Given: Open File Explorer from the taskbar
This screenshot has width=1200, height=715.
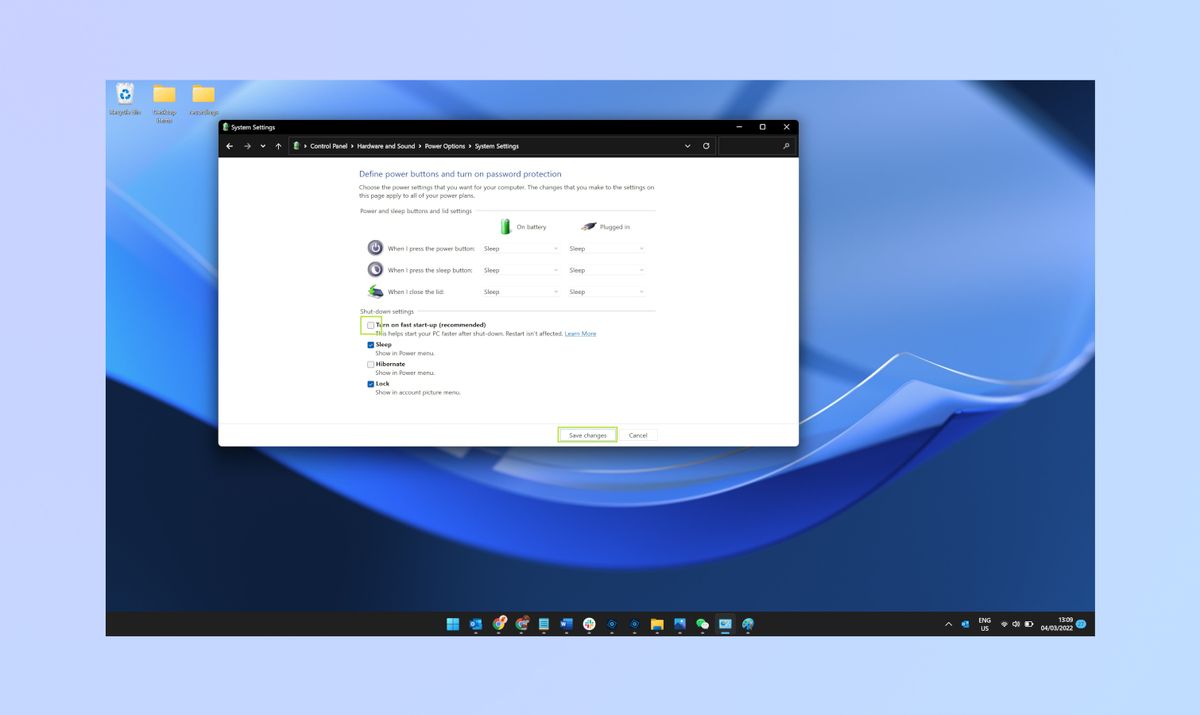Looking at the screenshot, I should coord(657,624).
